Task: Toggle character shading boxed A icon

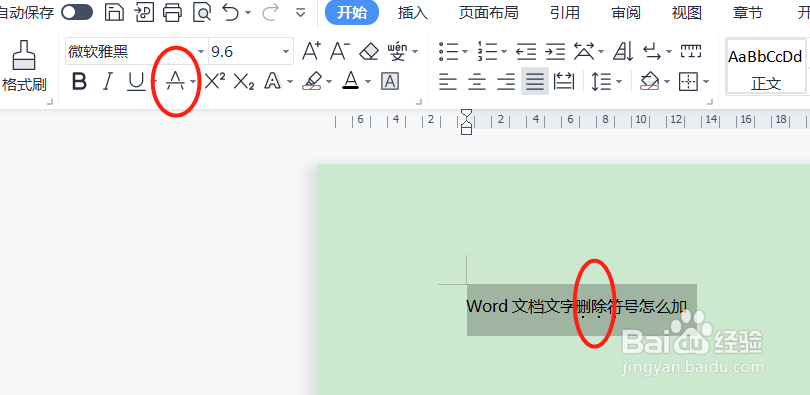Action: (x=390, y=81)
